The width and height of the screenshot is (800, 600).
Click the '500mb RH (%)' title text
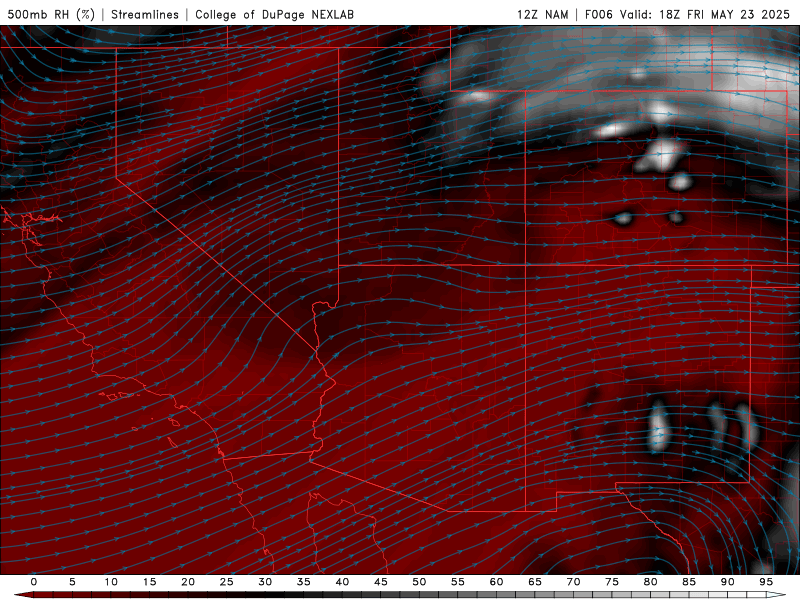(51, 14)
